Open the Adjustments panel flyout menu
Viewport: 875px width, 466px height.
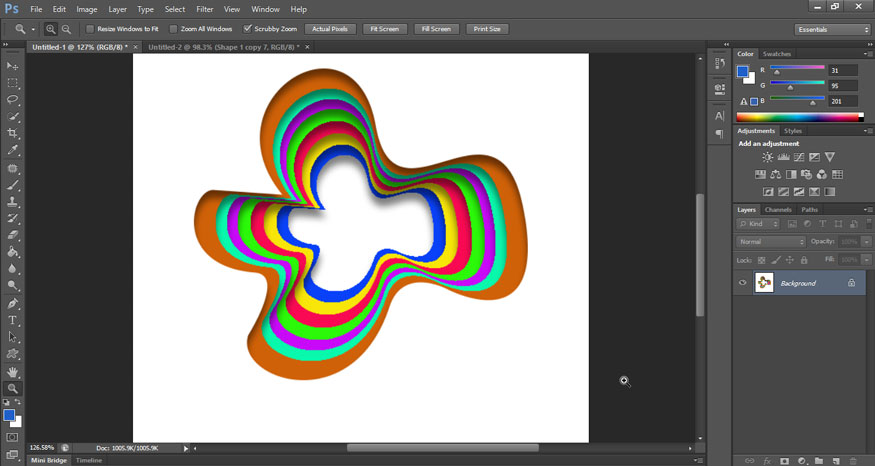(x=867, y=131)
